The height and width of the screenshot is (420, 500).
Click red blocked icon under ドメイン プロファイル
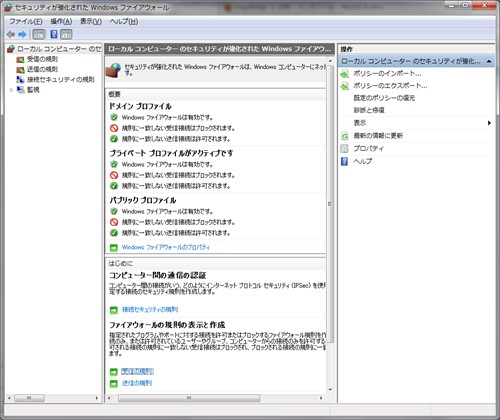[x=114, y=128]
